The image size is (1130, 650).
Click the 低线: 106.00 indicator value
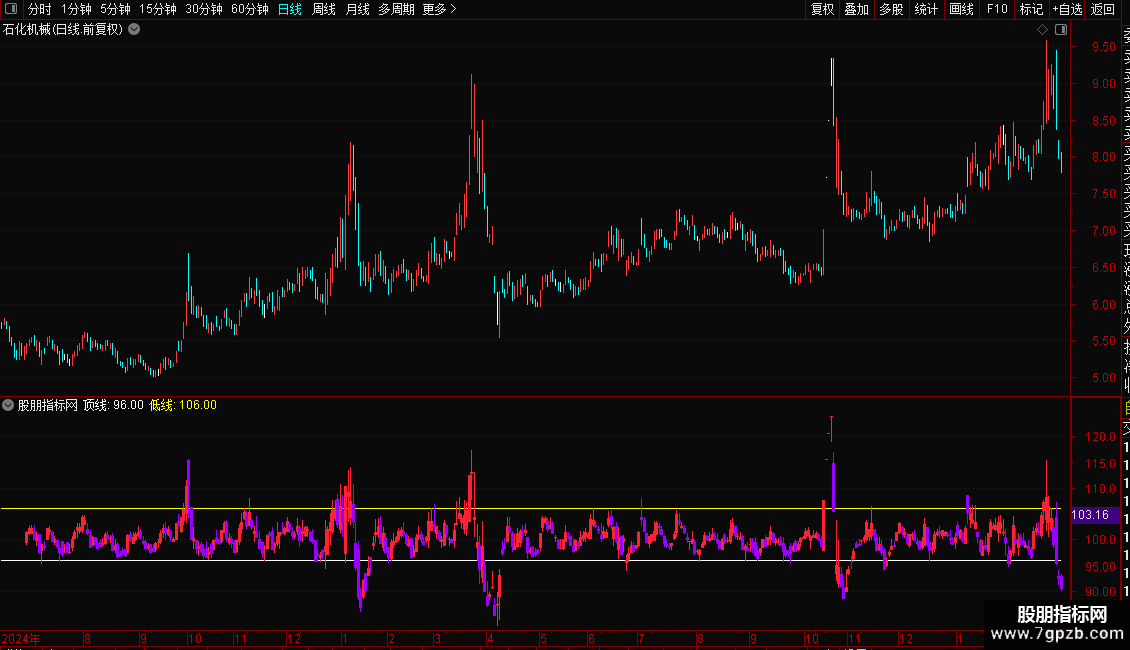[182, 405]
